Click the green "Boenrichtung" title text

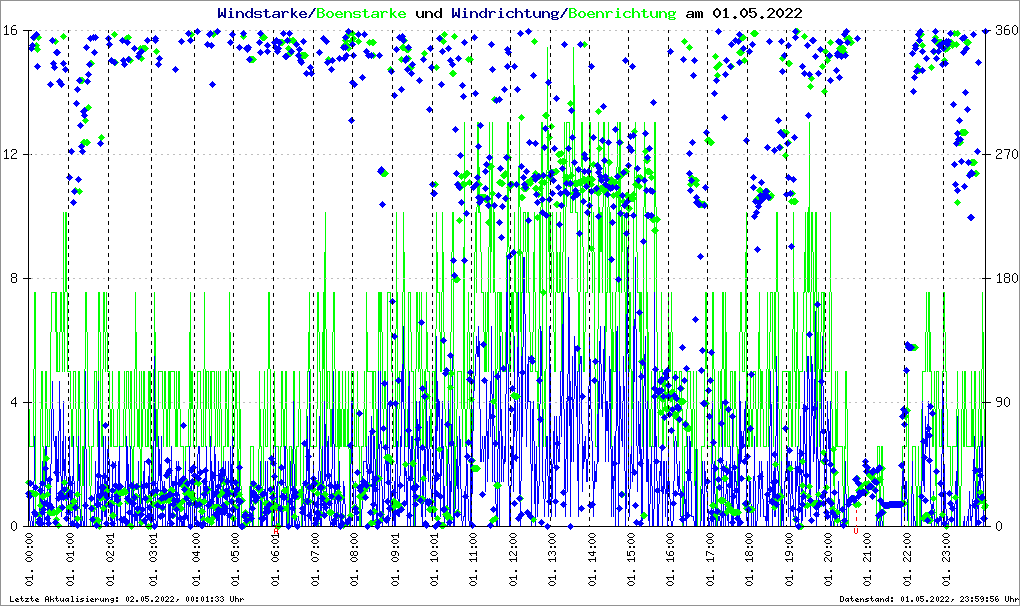[x=622, y=13]
